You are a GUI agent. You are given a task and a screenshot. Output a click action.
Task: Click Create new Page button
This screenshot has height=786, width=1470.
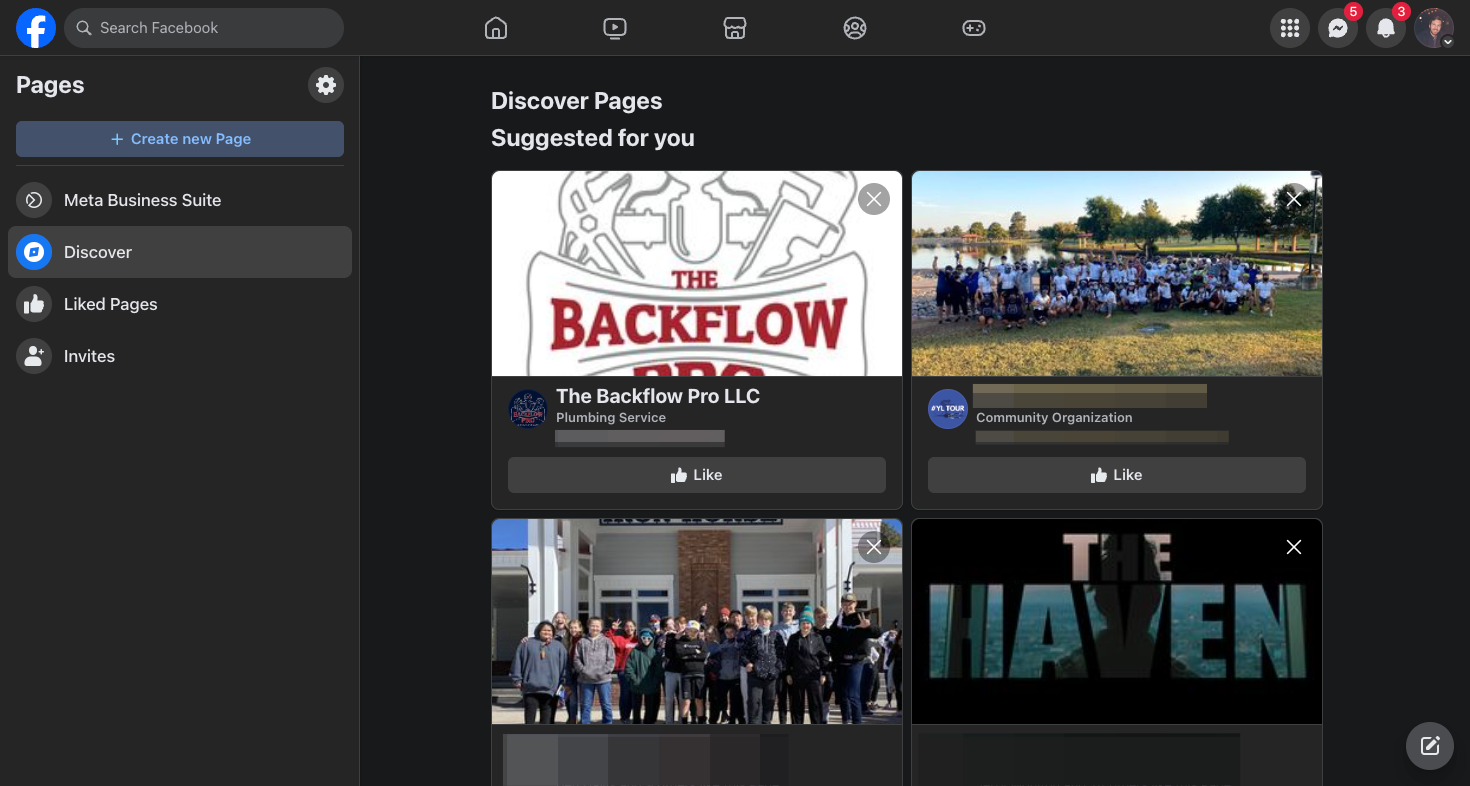click(x=180, y=139)
